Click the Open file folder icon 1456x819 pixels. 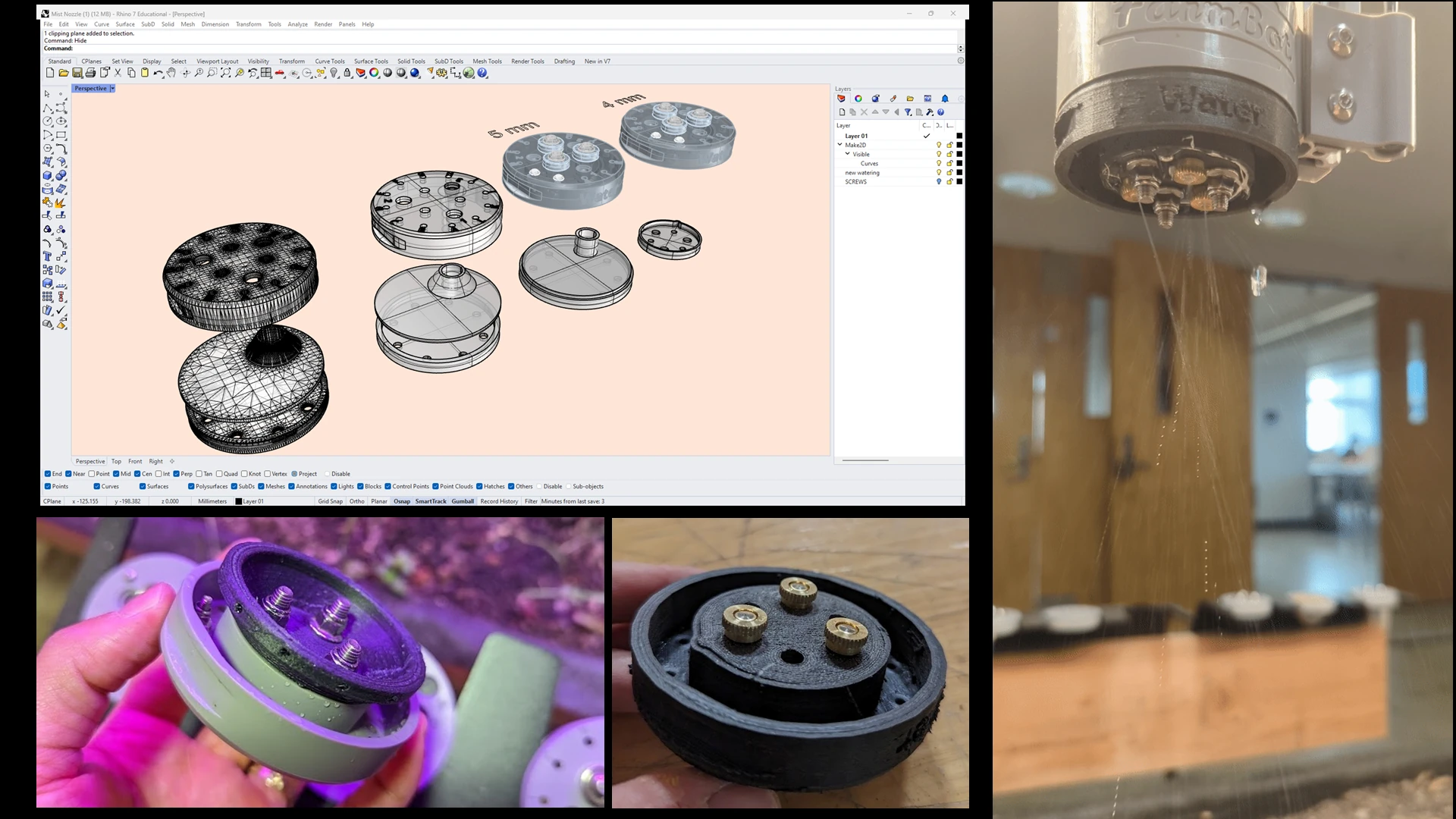pyautogui.click(x=64, y=73)
